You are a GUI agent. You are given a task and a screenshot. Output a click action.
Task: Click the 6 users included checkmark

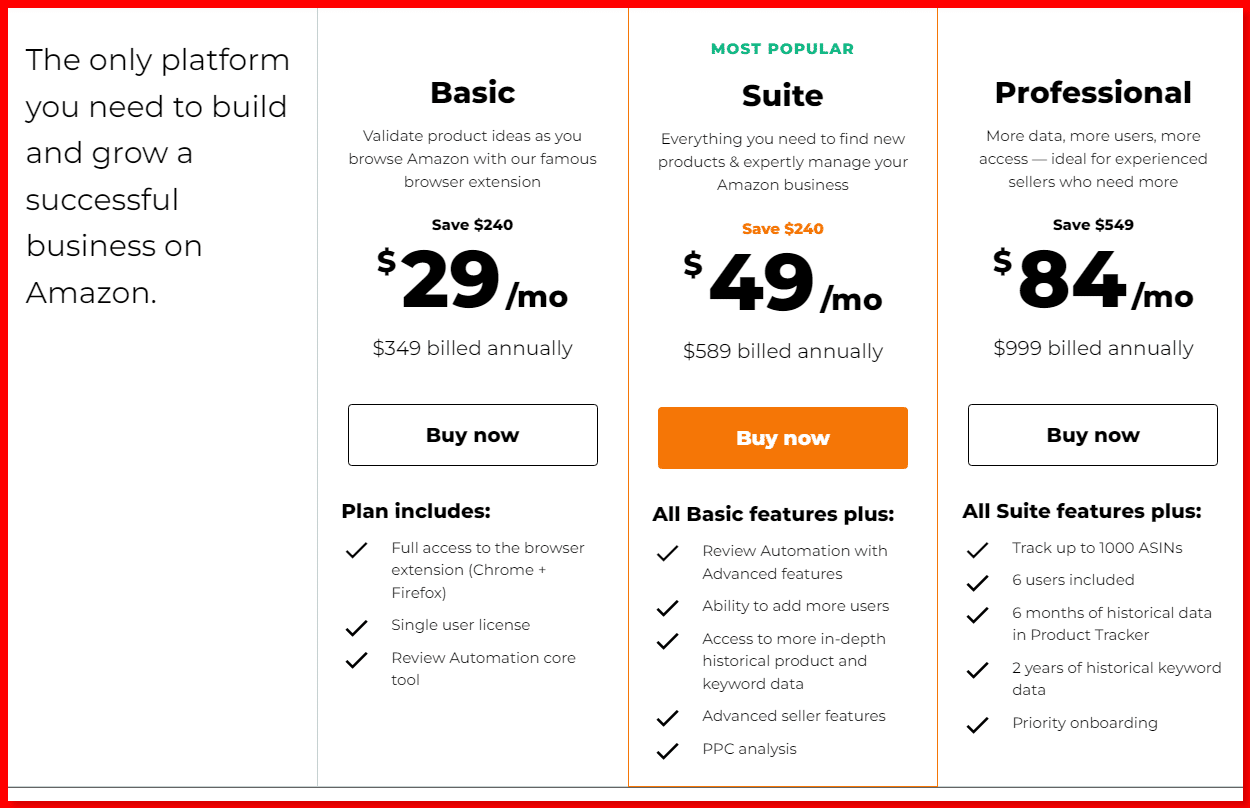tap(977, 582)
